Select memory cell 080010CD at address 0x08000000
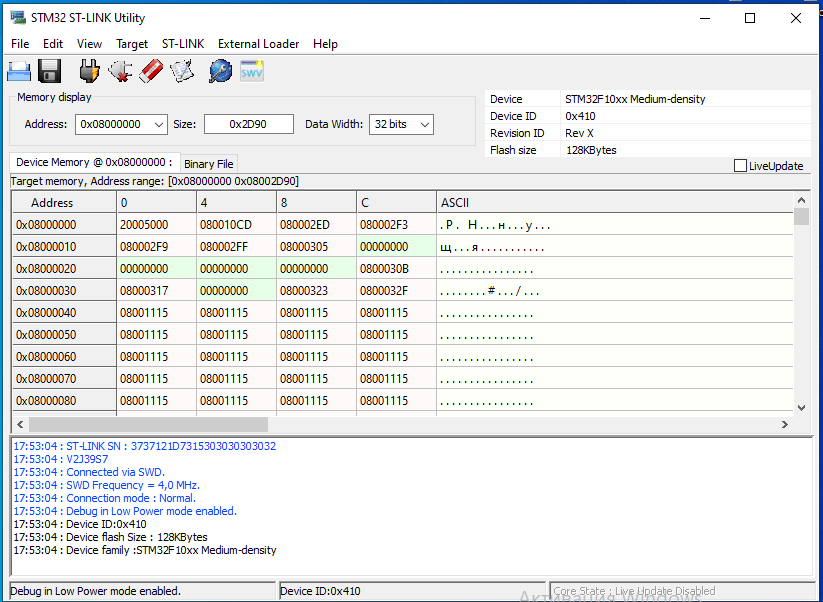This screenshot has width=823, height=602. (x=226, y=225)
